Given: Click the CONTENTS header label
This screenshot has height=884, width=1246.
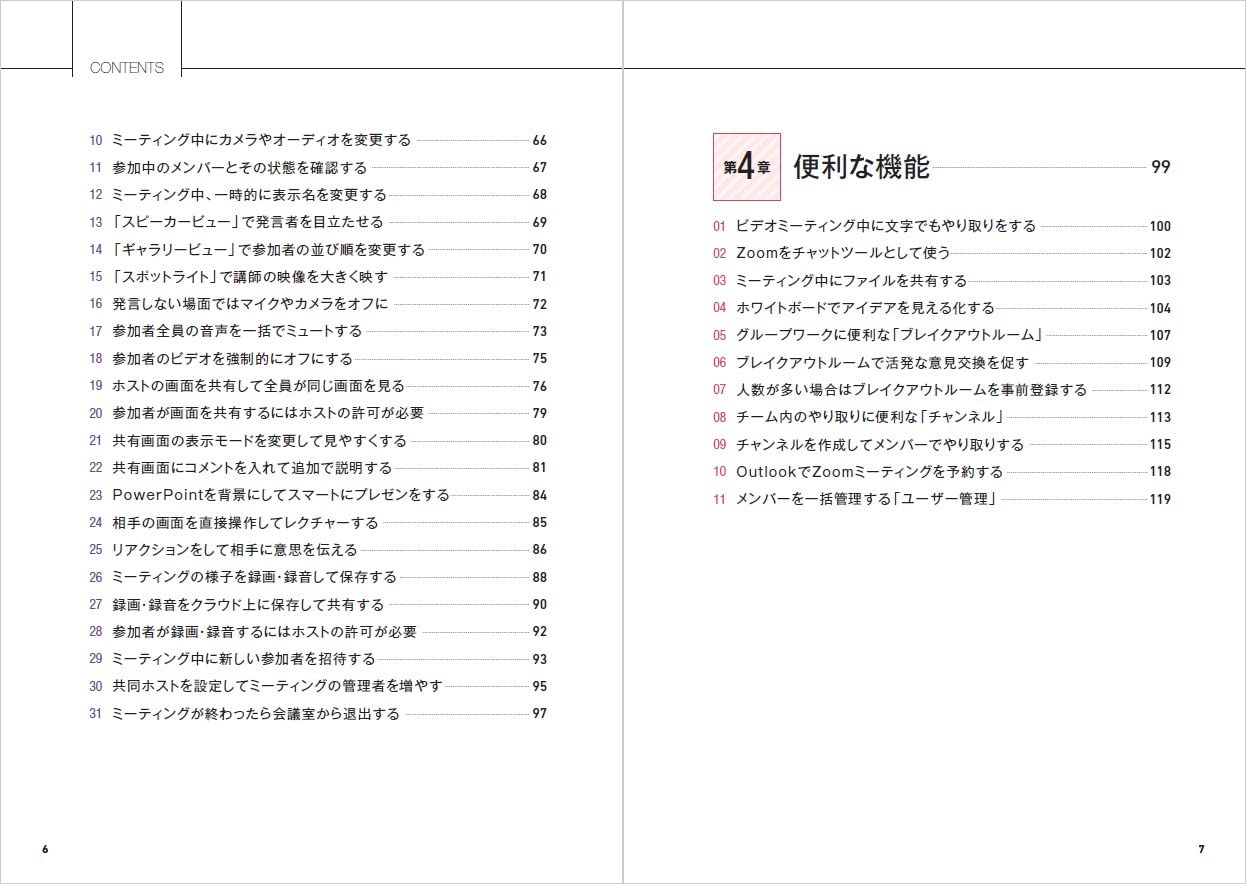Looking at the screenshot, I should pyautogui.click(x=126, y=68).
